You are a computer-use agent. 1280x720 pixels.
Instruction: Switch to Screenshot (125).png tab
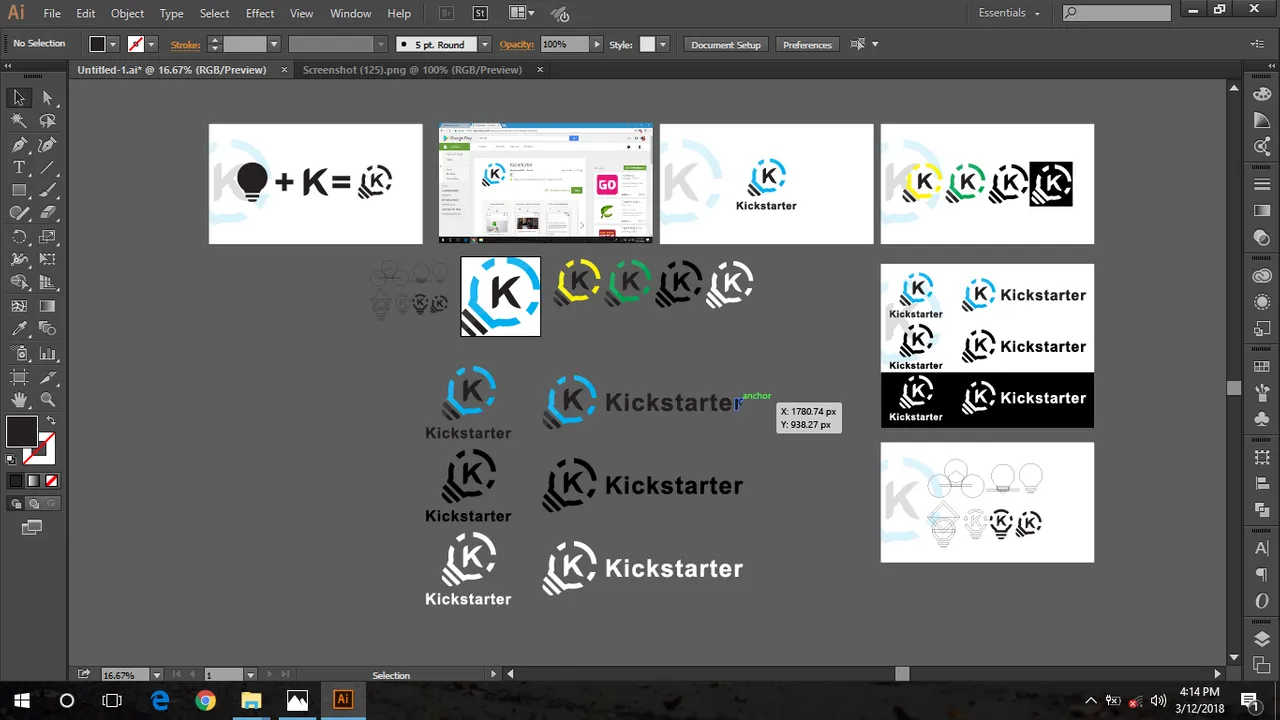coord(412,70)
